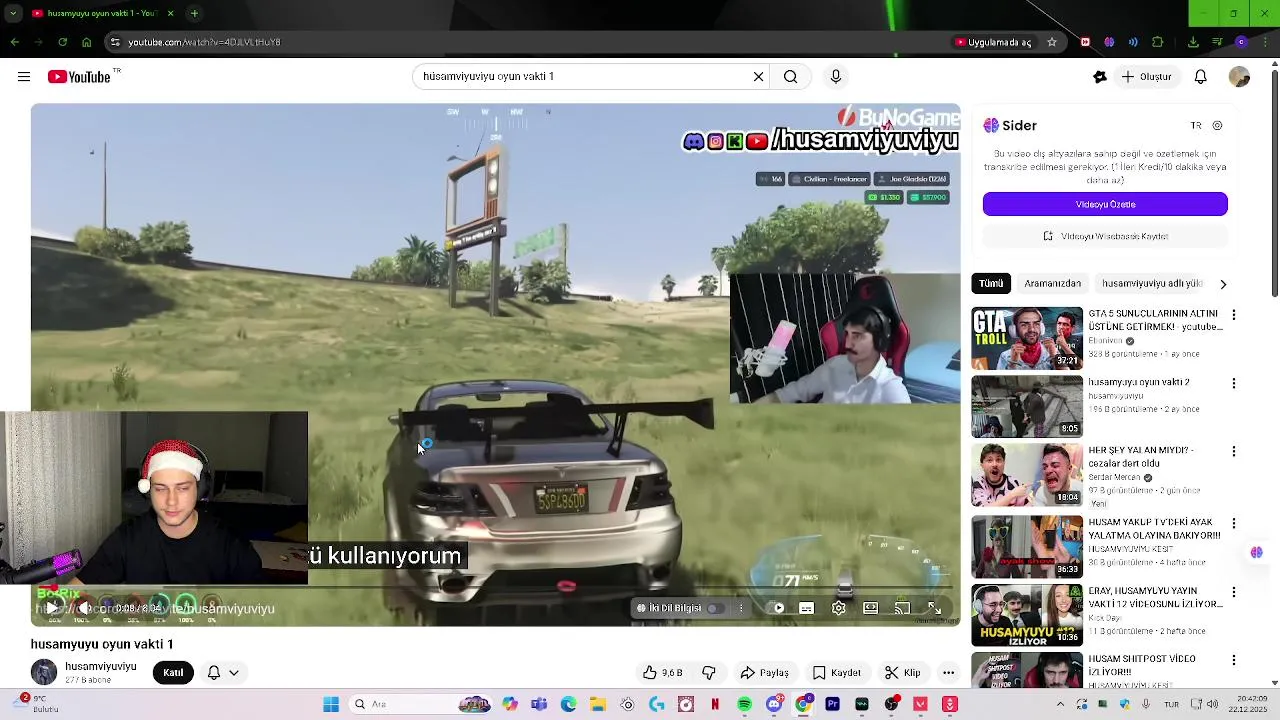Image resolution: width=1280 pixels, height=720 pixels.
Task: Open menu for GTA 5 Sunucularının video
Action: pos(1233,315)
